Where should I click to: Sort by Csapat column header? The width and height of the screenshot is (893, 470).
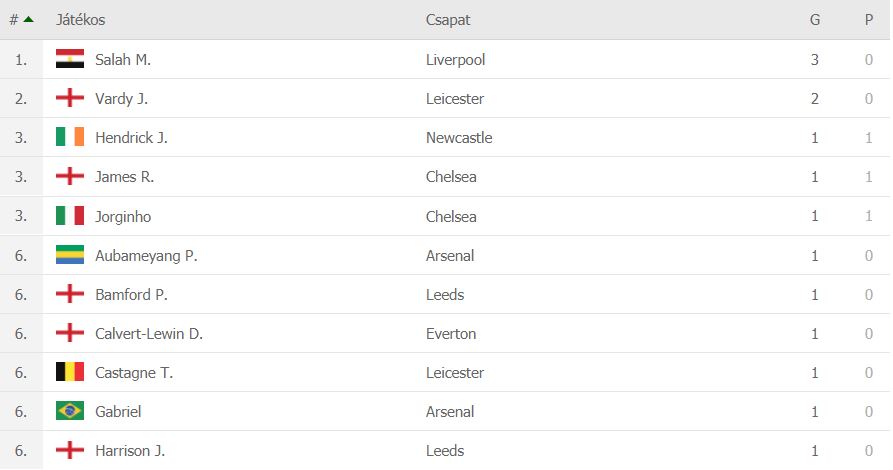(x=448, y=20)
